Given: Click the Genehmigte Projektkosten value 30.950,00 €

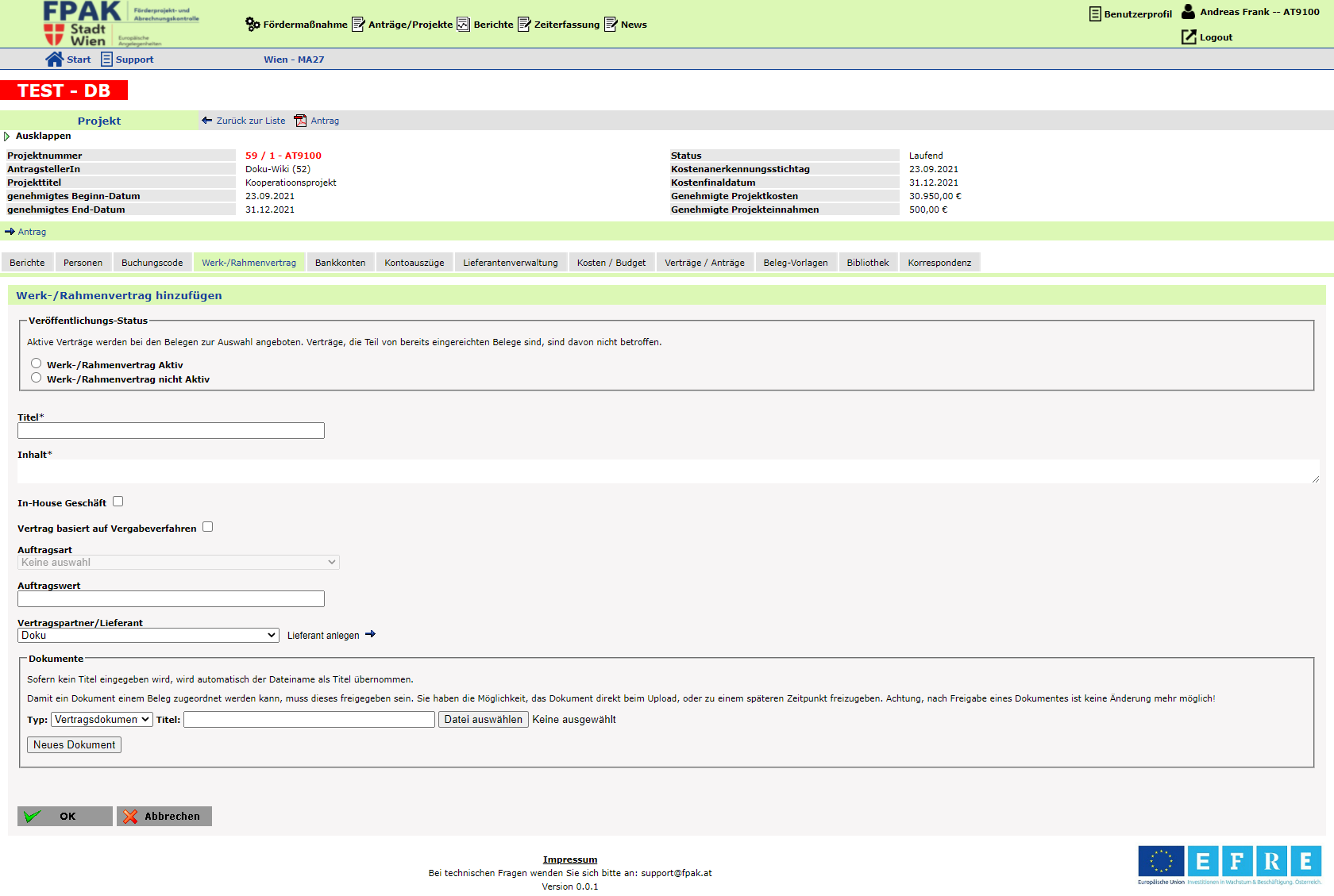Looking at the screenshot, I should pyautogui.click(x=935, y=196).
